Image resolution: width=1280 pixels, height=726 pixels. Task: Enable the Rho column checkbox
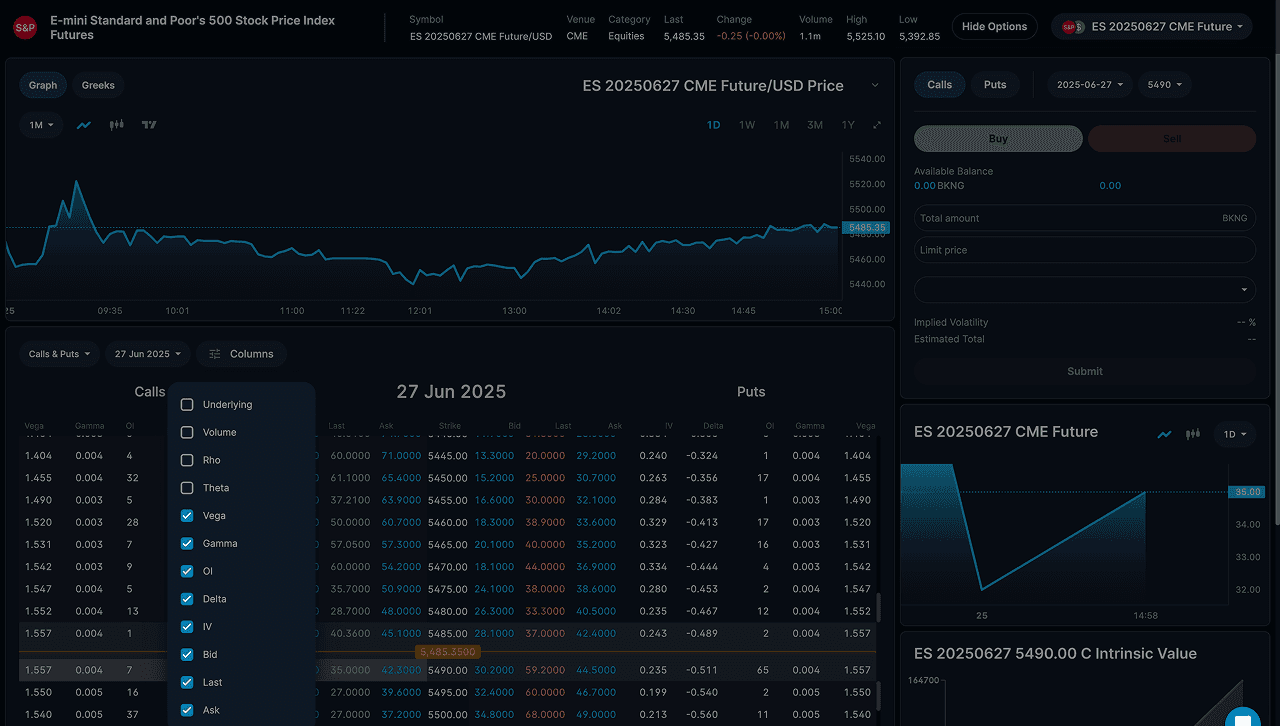tap(187, 460)
